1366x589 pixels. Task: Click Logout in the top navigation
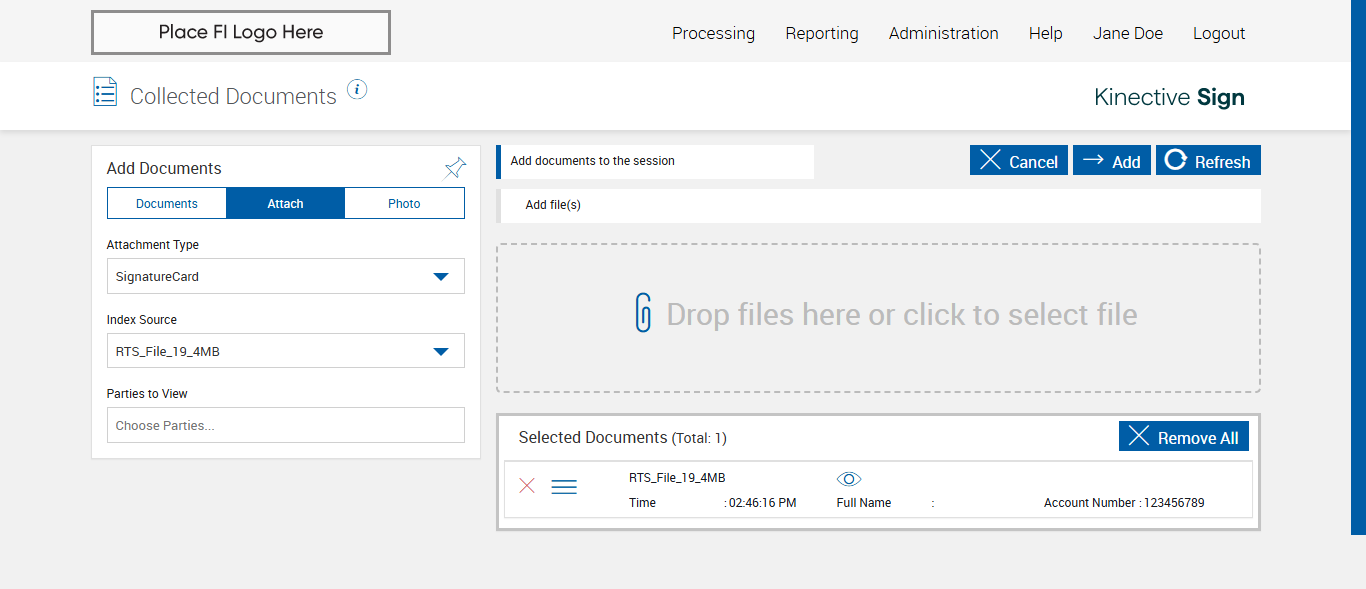pos(1218,33)
